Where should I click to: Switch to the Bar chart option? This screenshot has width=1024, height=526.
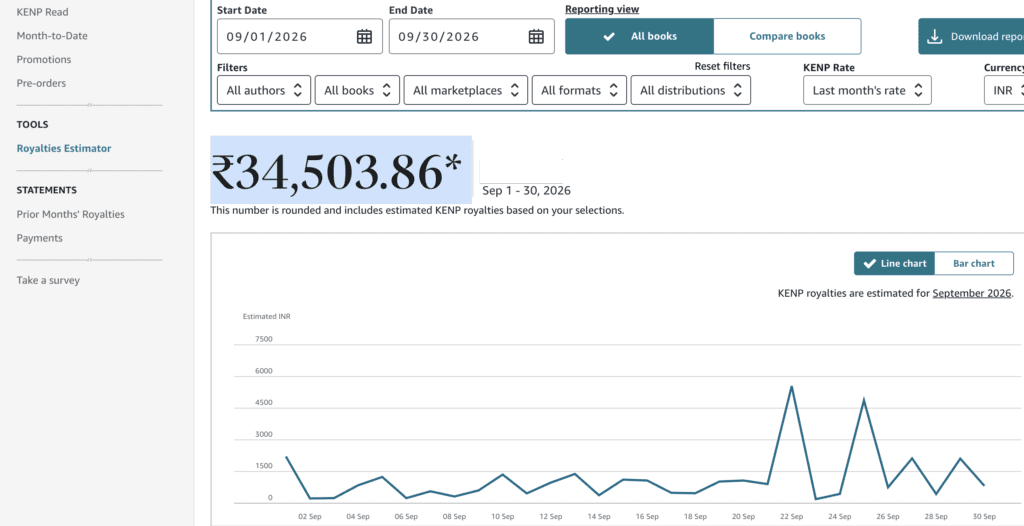click(x=974, y=263)
